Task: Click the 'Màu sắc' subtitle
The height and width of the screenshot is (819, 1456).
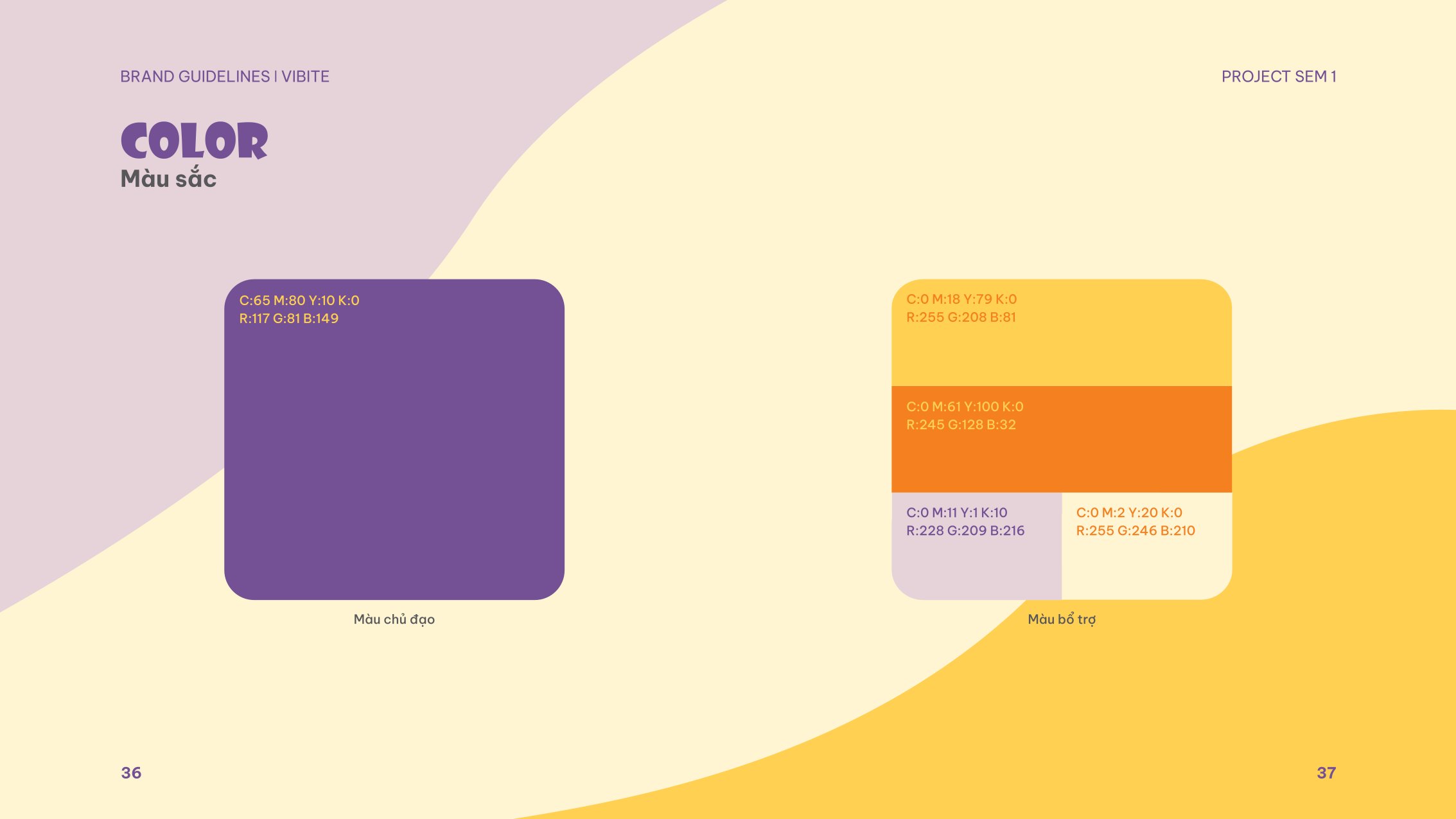Action: 168,179
